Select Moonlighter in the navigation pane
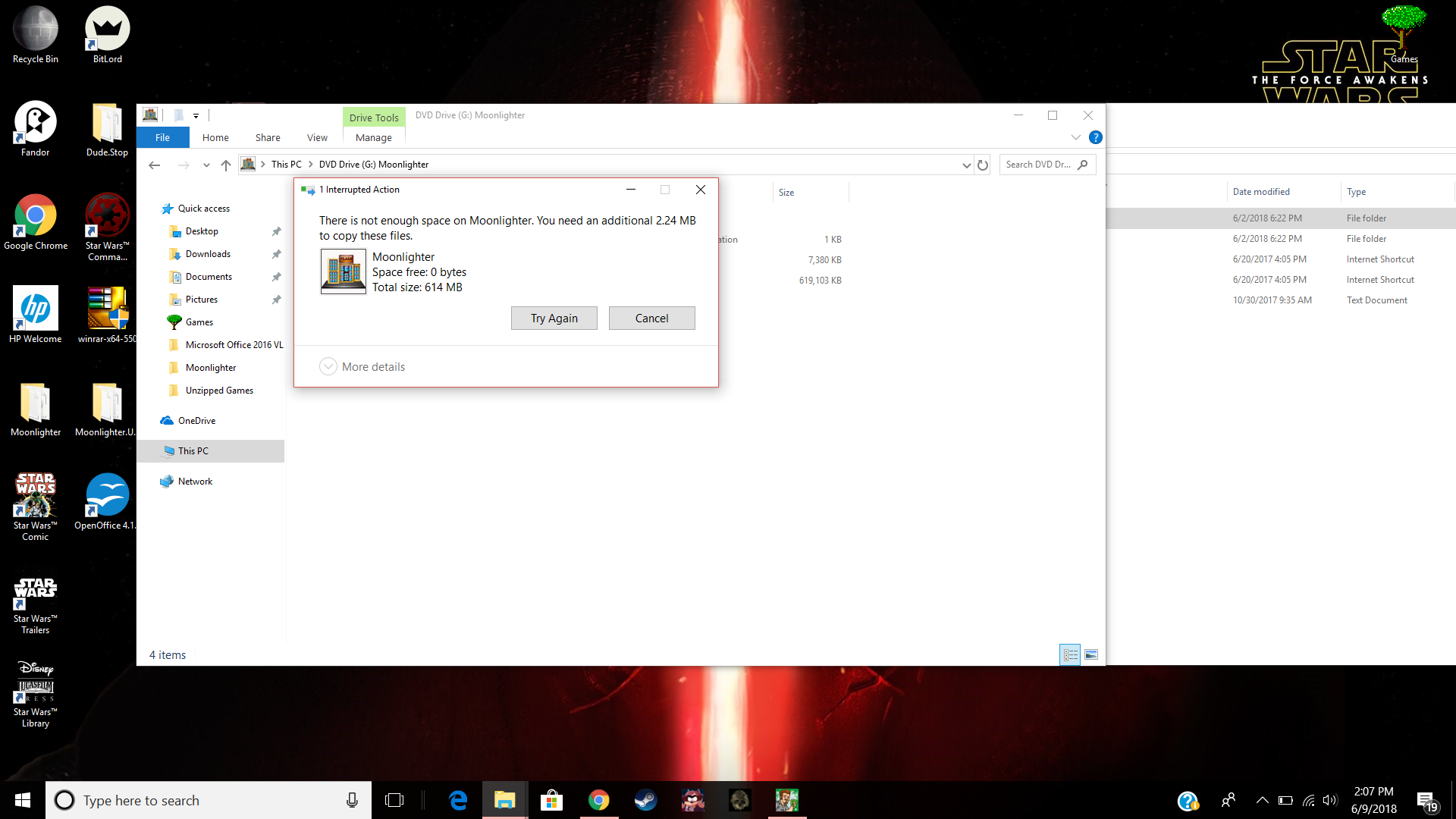The width and height of the screenshot is (1456, 819). (x=210, y=368)
